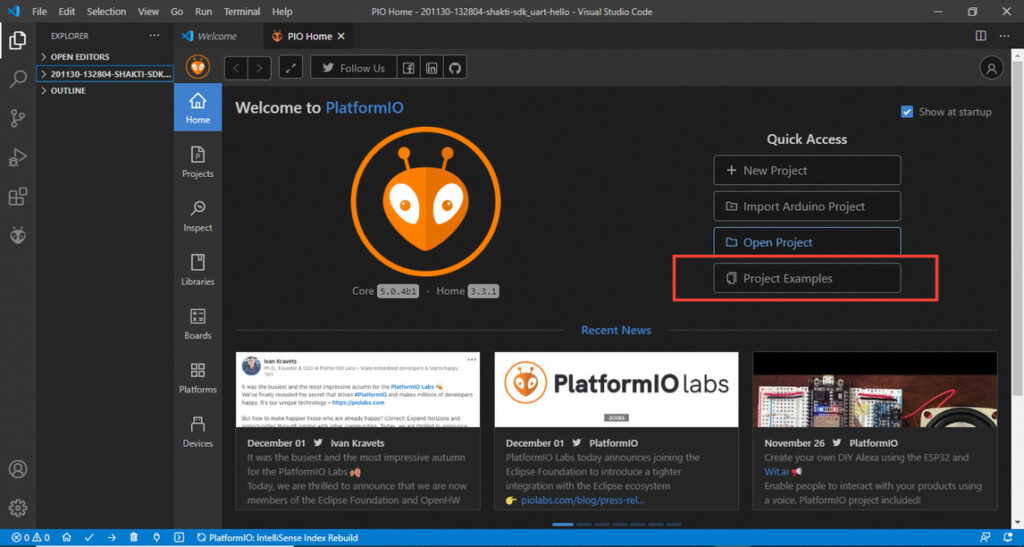Image resolution: width=1024 pixels, height=547 pixels.
Task: Open the Help menu
Action: tap(282, 12)
